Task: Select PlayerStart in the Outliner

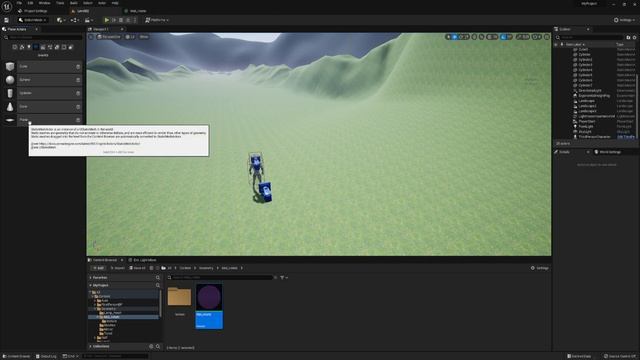Action: tap(587, 121)
